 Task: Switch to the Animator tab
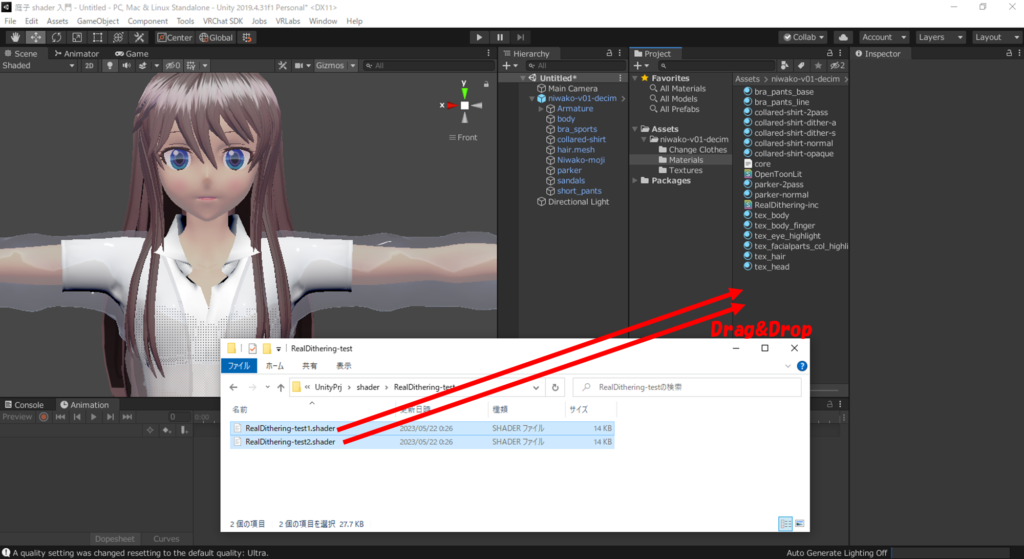[78, 53]
